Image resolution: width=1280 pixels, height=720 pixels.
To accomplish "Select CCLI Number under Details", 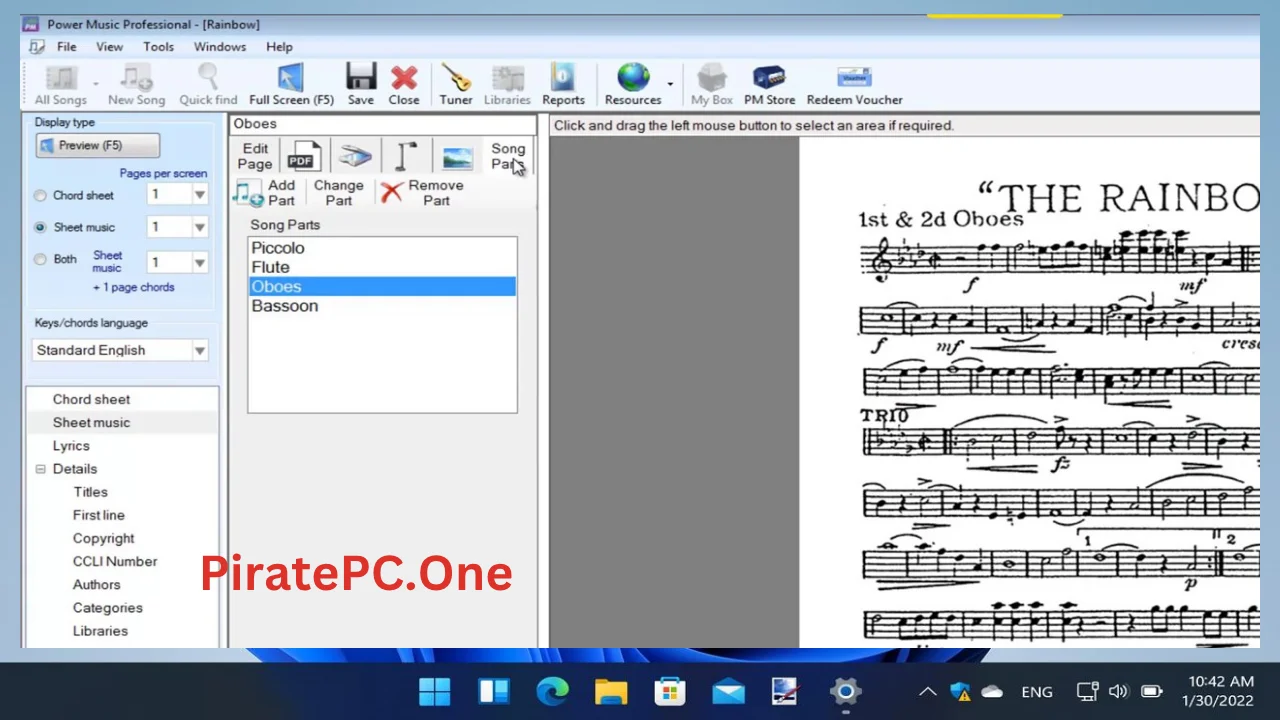I will tap(115, 561).
